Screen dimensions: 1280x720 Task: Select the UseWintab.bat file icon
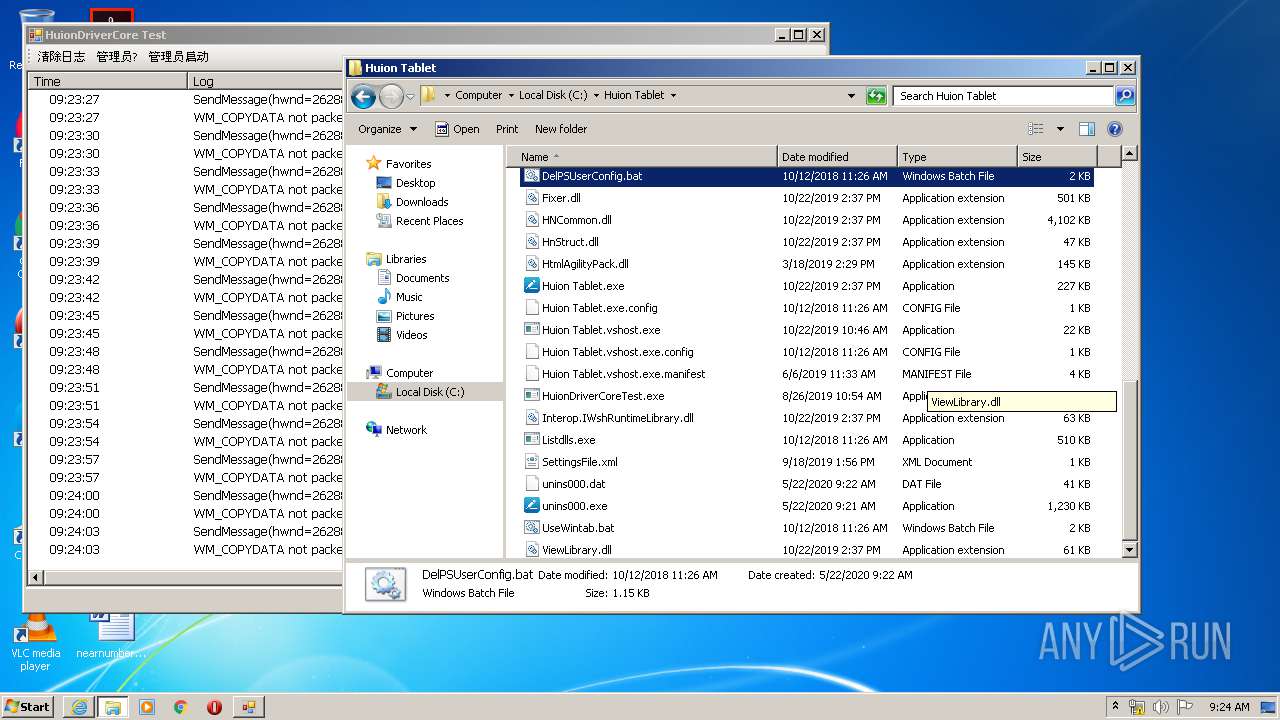click(532, 528)
